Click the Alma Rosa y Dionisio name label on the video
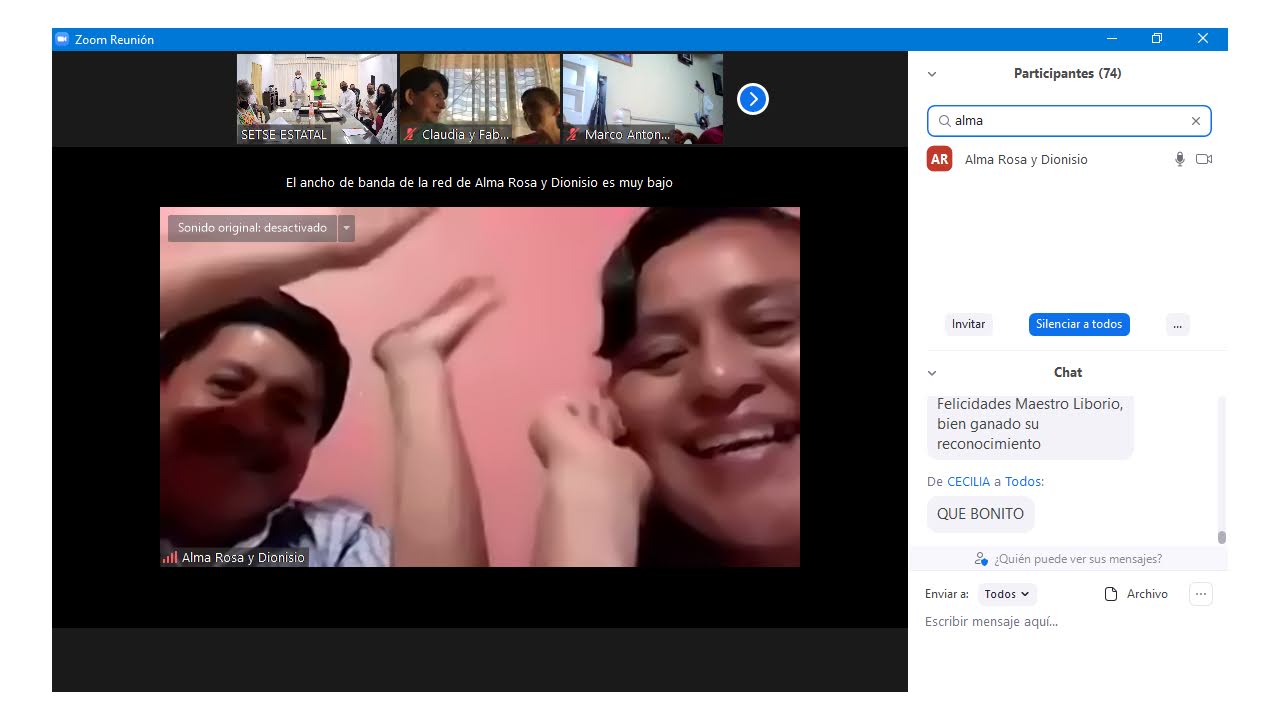The width and height of the screenshot is (1280, 720). coord(243,558)
